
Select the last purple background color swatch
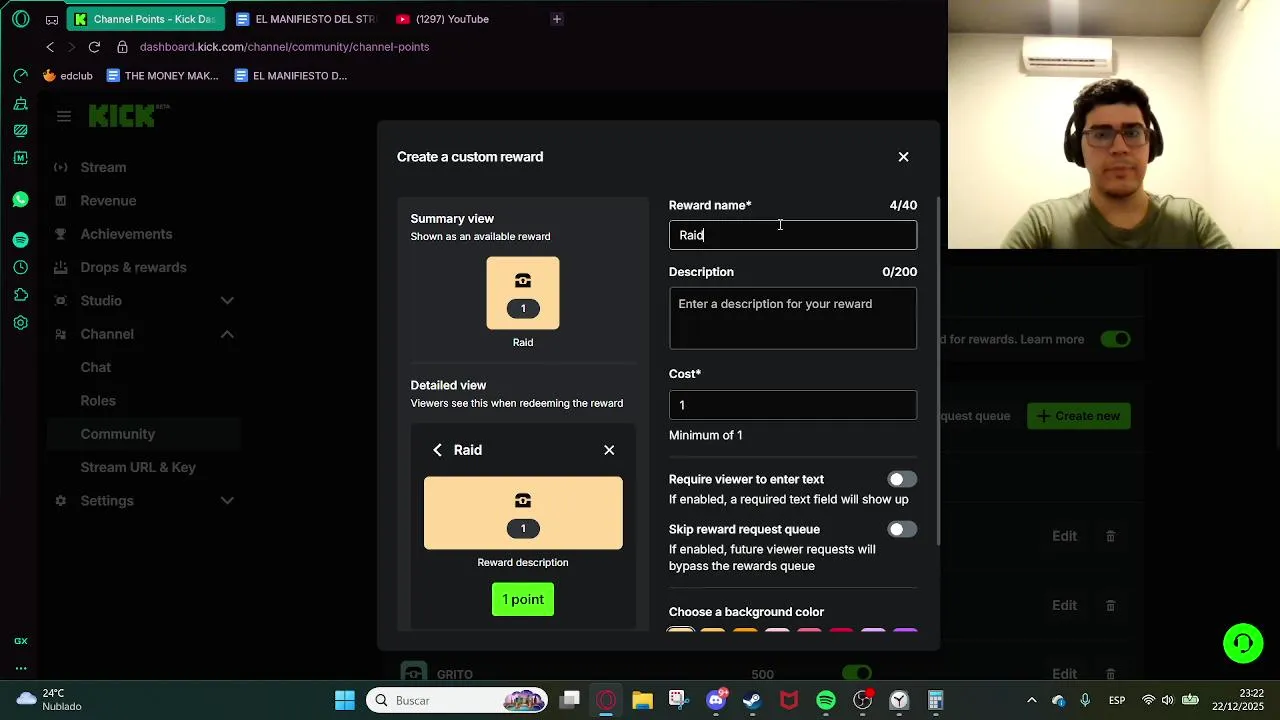[x=905, y=632]
